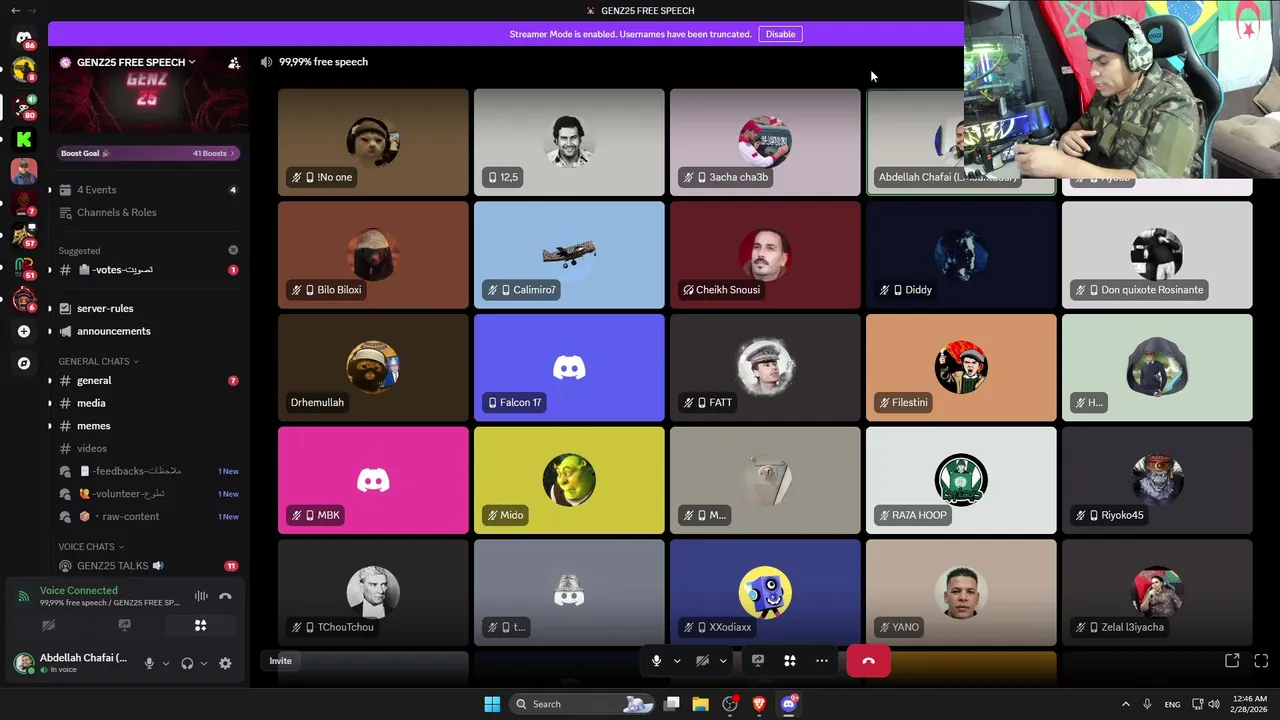Open File Explorer from taskbar

(x=700, y=704)
